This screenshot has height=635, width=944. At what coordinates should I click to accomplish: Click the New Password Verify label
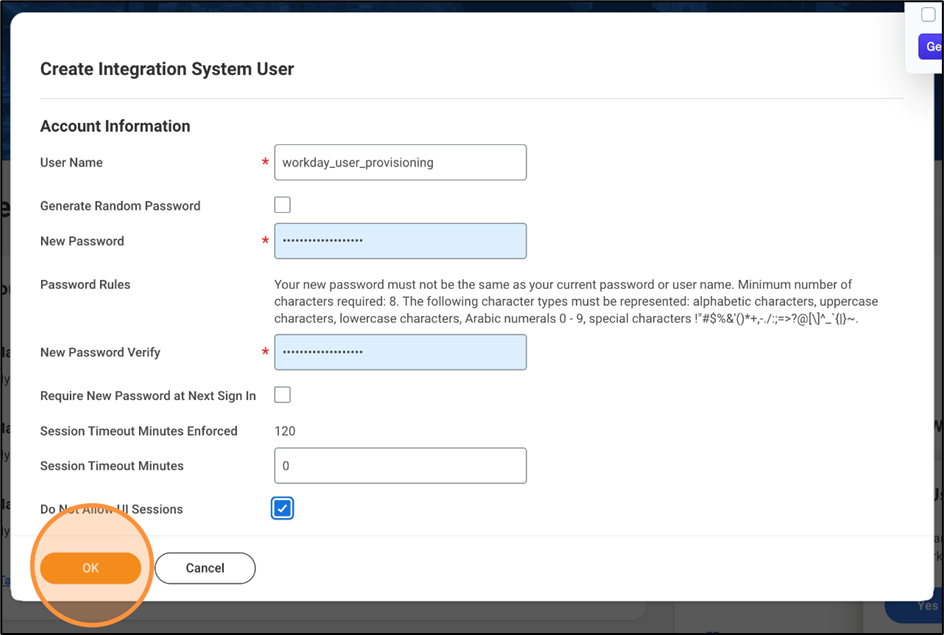[x=100, y=353]
